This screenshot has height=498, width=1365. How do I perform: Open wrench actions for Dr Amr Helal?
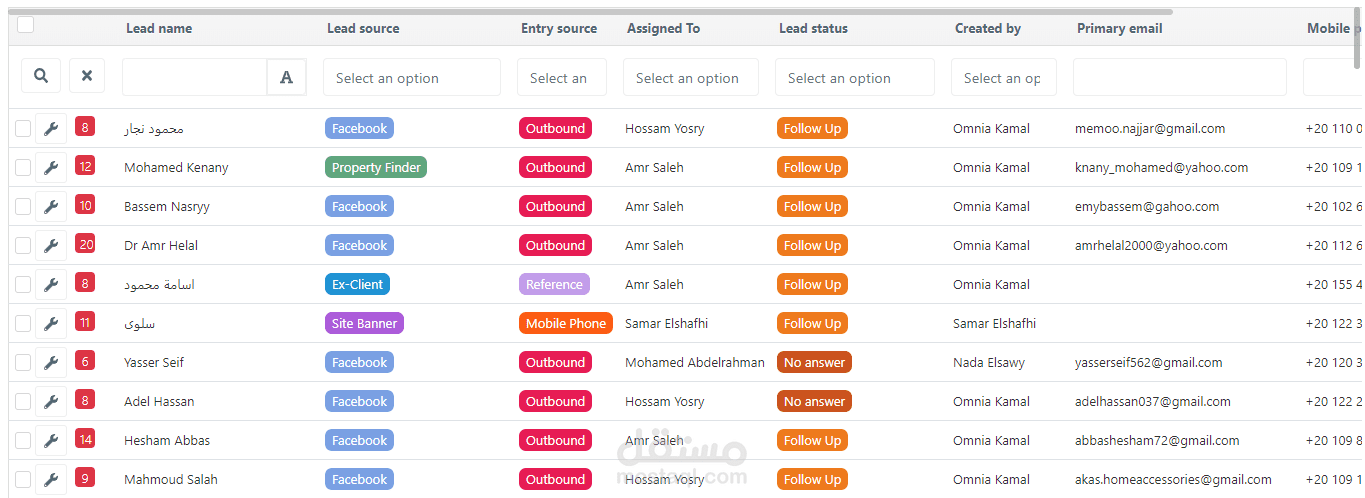51,245
